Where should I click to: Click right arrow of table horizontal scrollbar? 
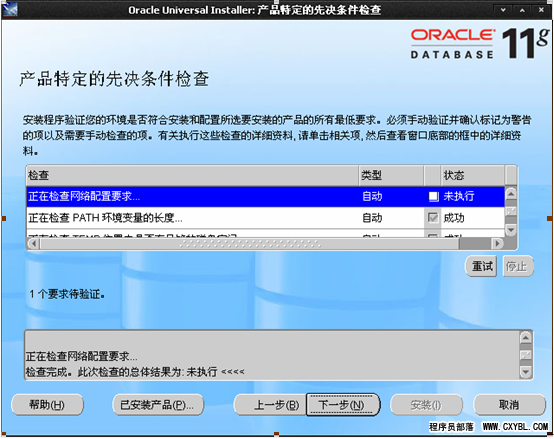coord(497,243)
